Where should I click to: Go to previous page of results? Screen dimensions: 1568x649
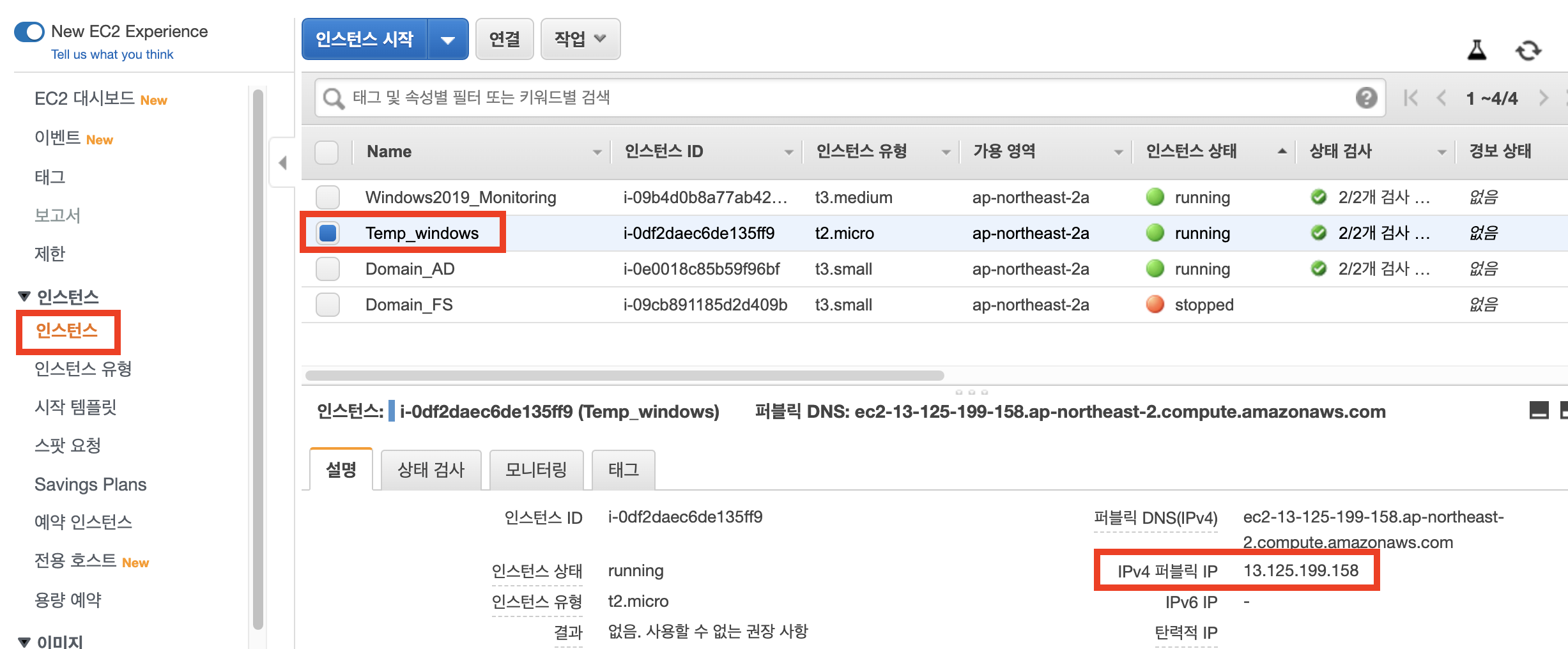point(1441,98)
